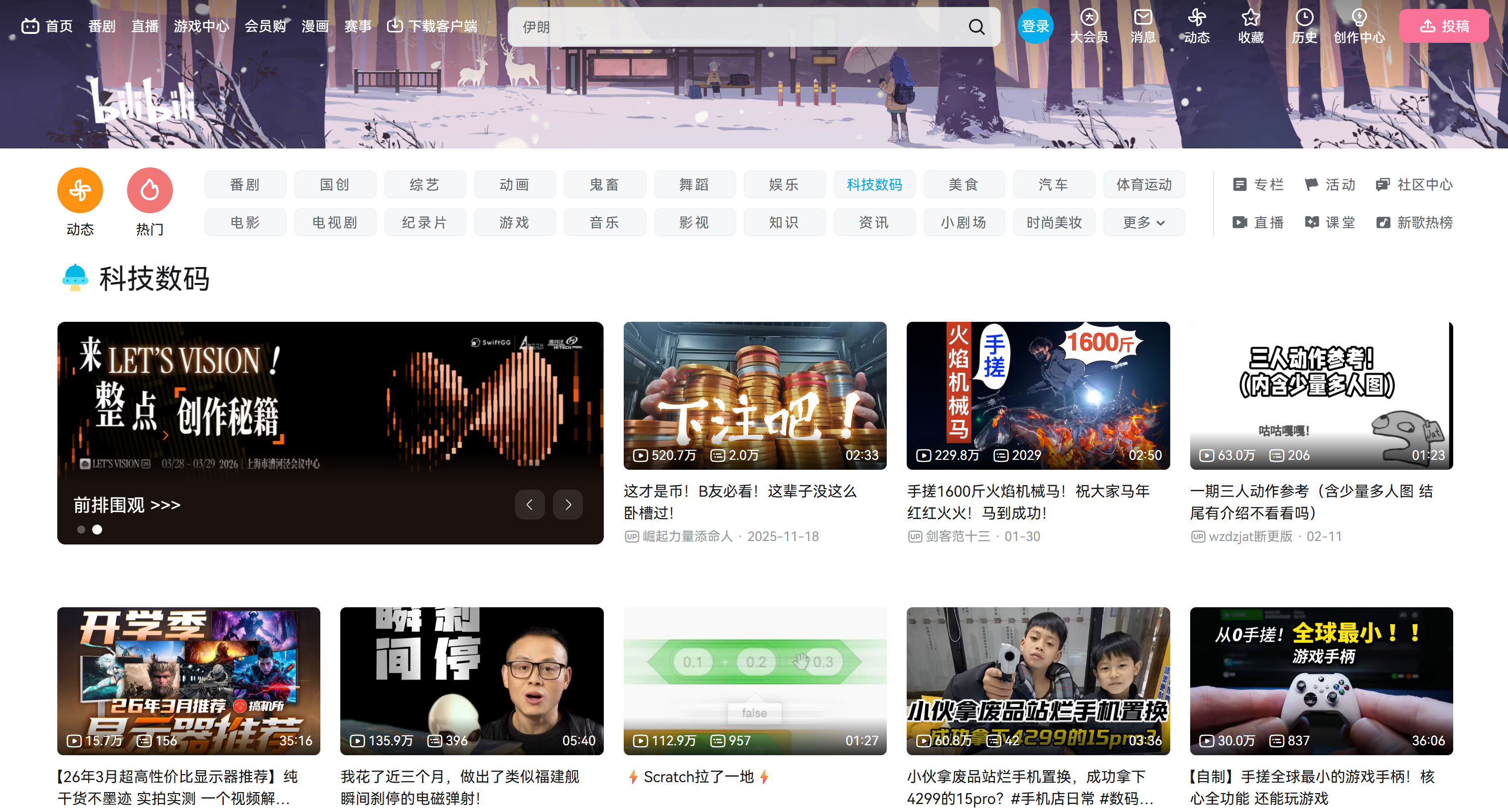Click the 下载客户端 download icon
This screenshot has width=1508, height=812.
tap(396, 25)
